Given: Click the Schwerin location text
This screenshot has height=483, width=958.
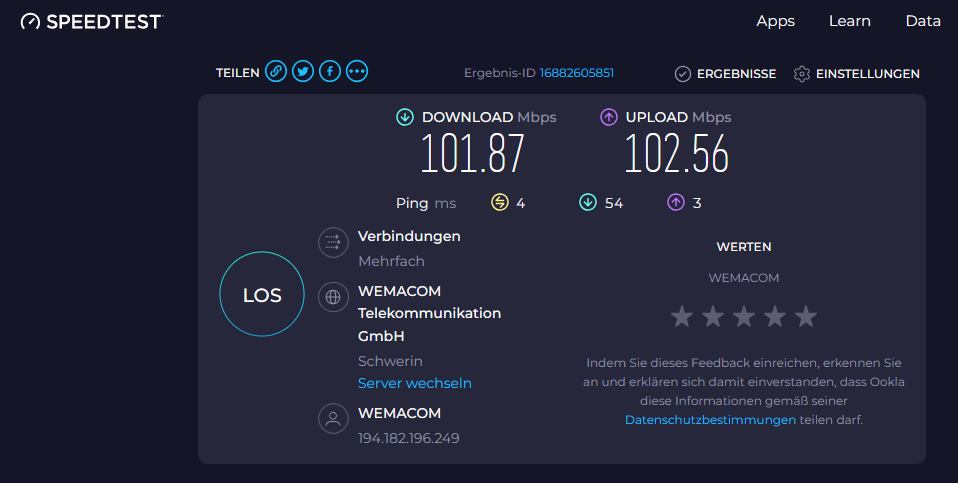Looking at the screenshot, I should (390, 361).
